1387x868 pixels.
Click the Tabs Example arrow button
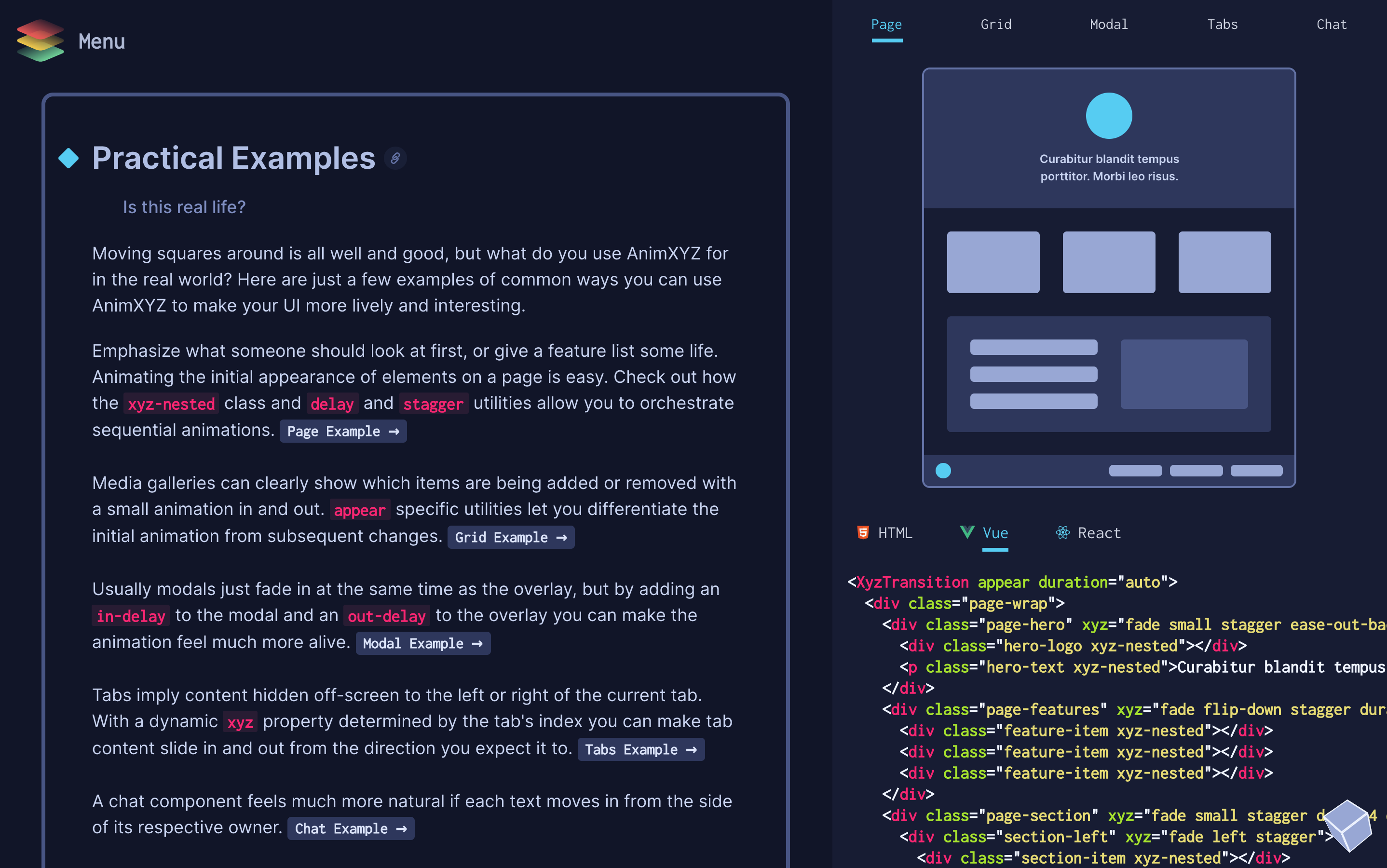[x=640, y=749]
